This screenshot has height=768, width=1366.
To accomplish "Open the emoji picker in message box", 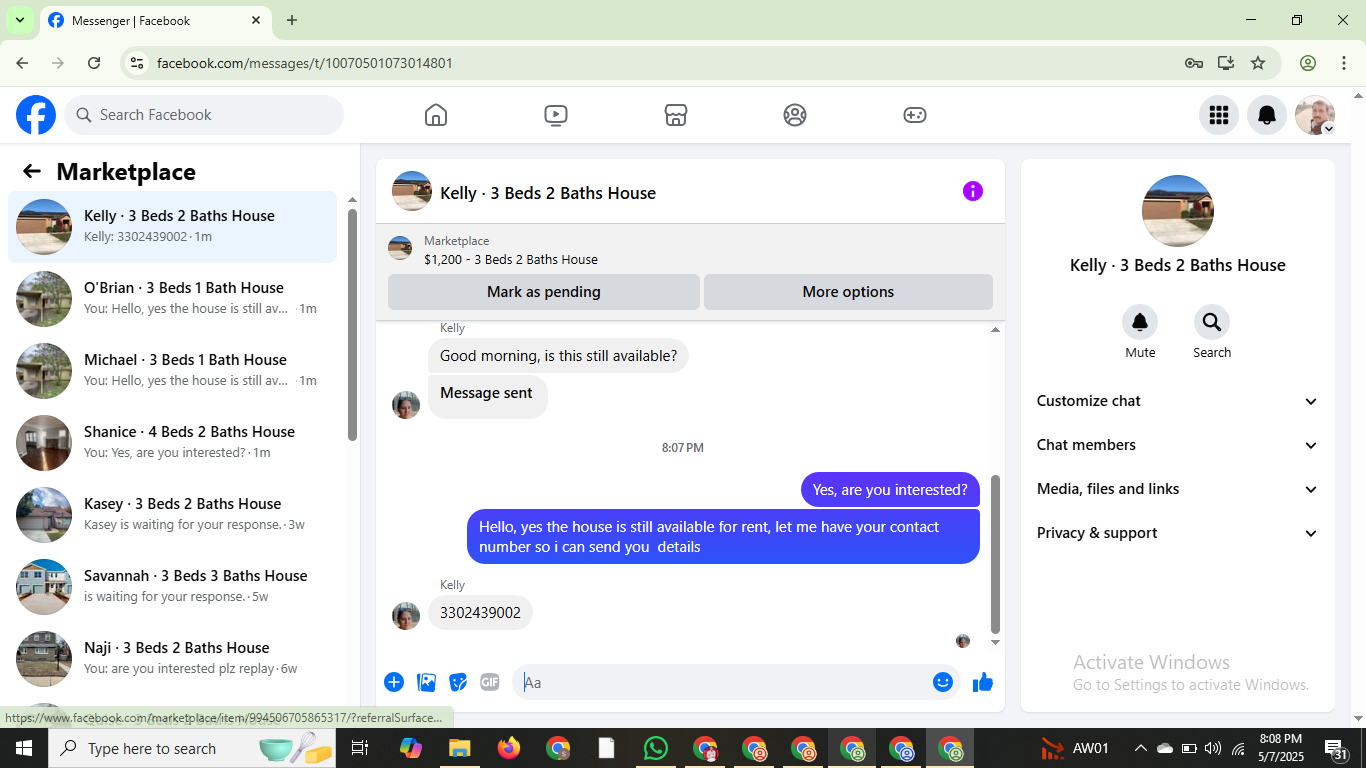I will (943, 682).
